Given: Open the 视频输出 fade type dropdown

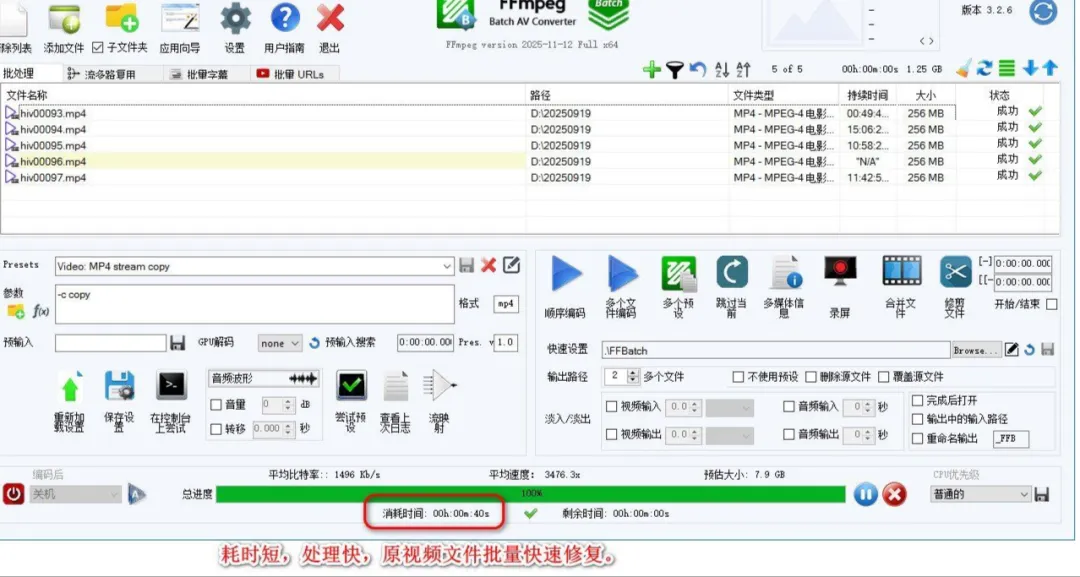Looking at the screenshot, I should (730, 435).
